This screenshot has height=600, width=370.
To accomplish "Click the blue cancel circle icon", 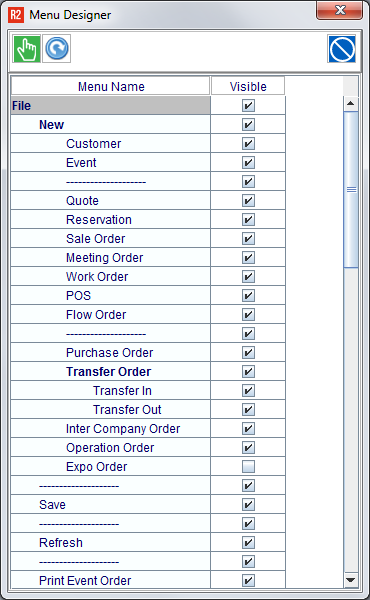I will click(x=342, y=49).
